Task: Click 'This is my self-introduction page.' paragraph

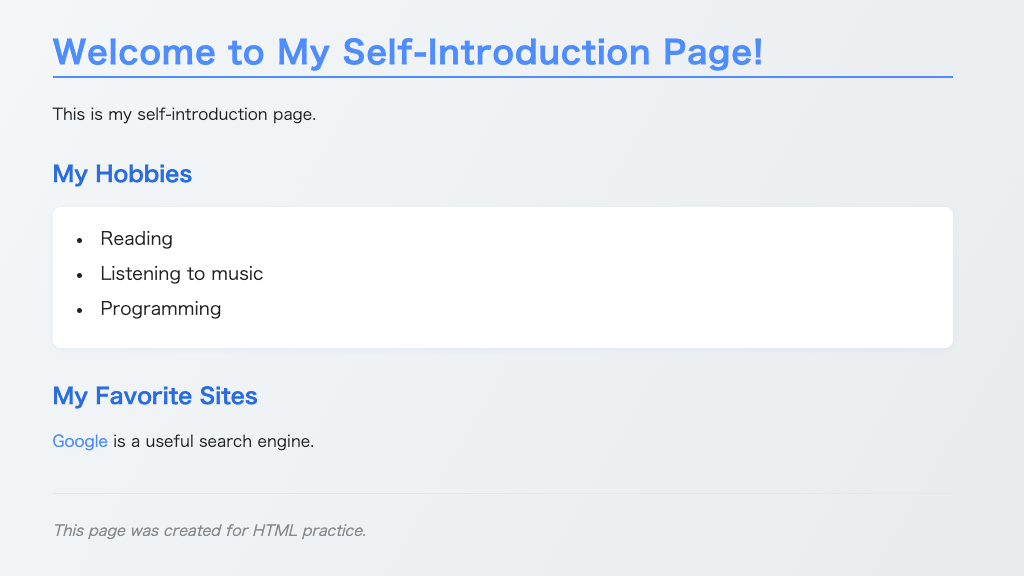Action: tap(184, 114)
